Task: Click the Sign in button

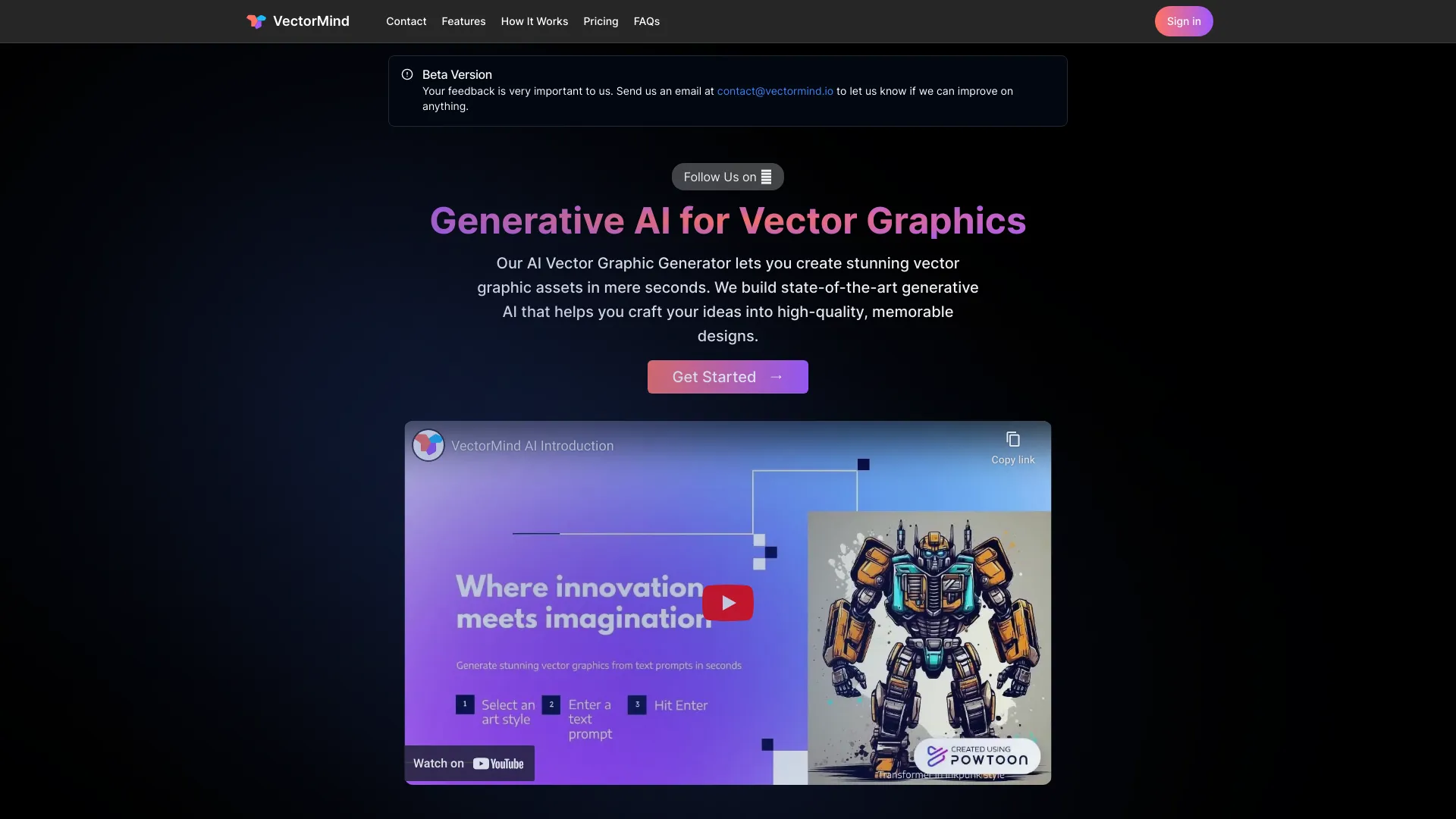Action: (1183, 21)
